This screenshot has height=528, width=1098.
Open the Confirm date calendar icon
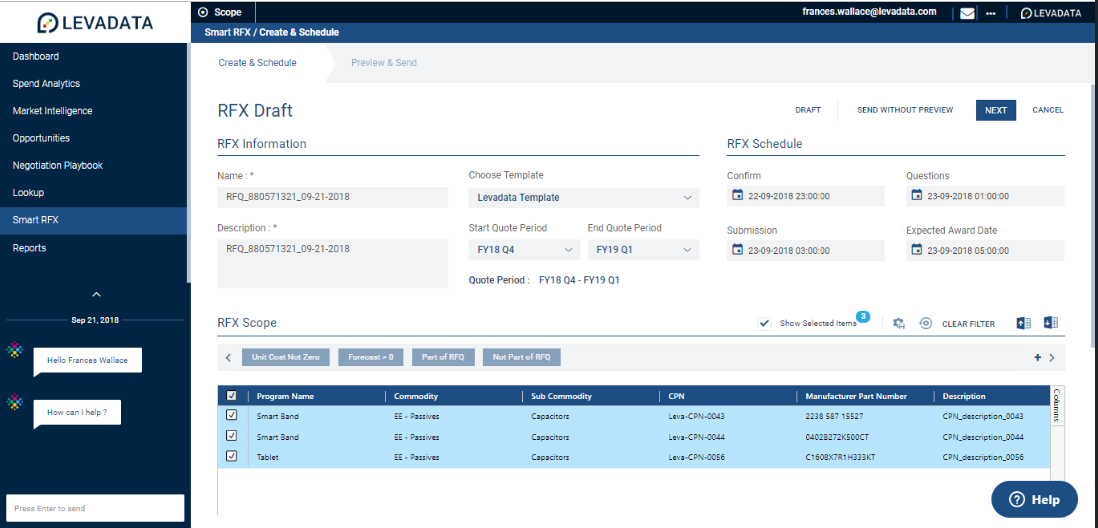coord(737,195)
